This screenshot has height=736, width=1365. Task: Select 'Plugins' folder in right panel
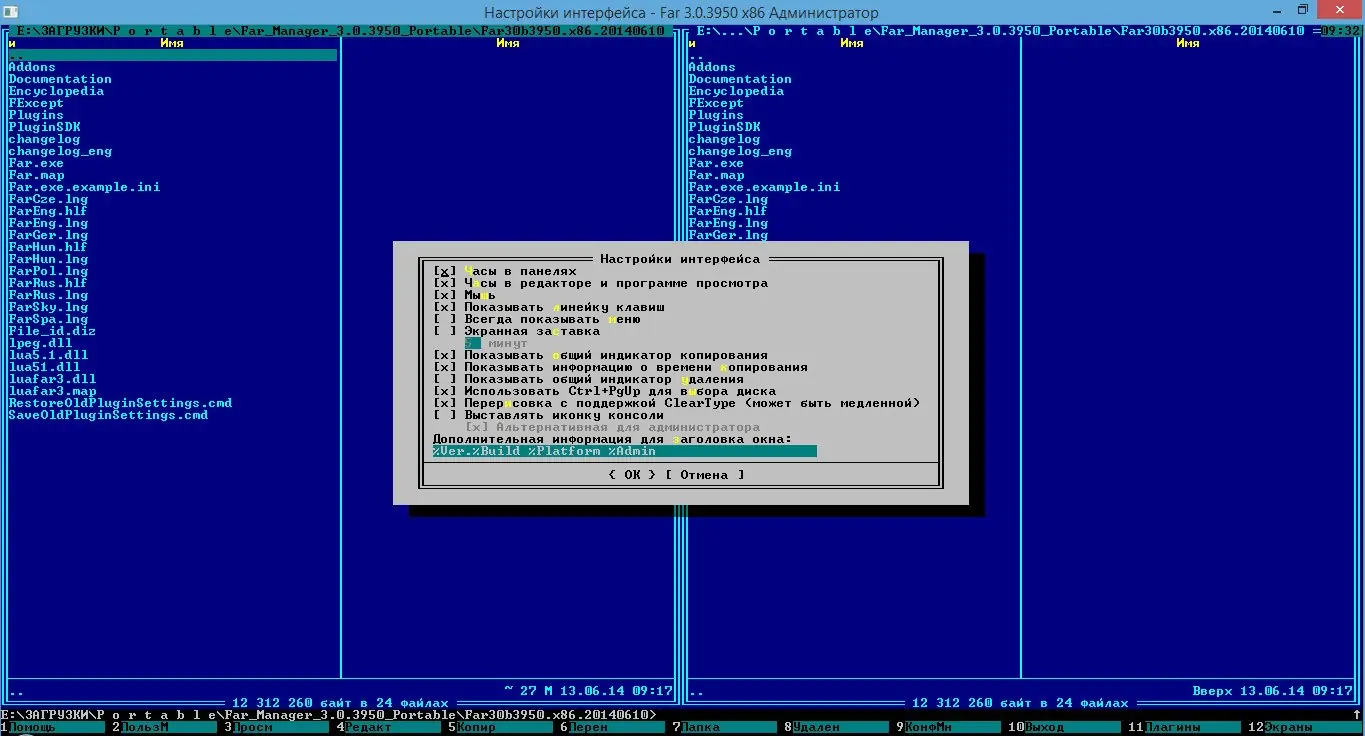716,115
